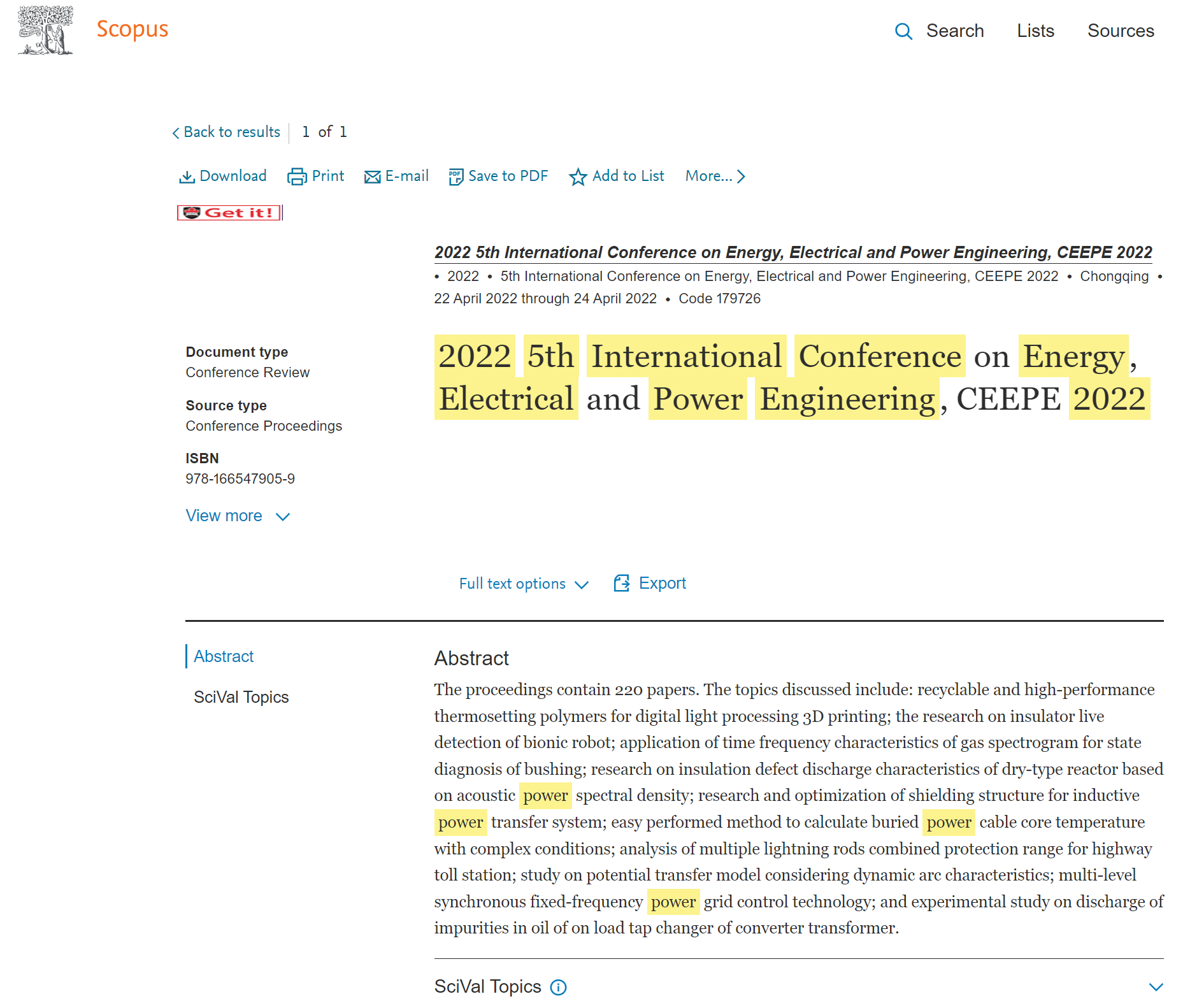1183x1008 pixels.
Task: Click the Code 179726 text
Action: click(x=719, y=298)
